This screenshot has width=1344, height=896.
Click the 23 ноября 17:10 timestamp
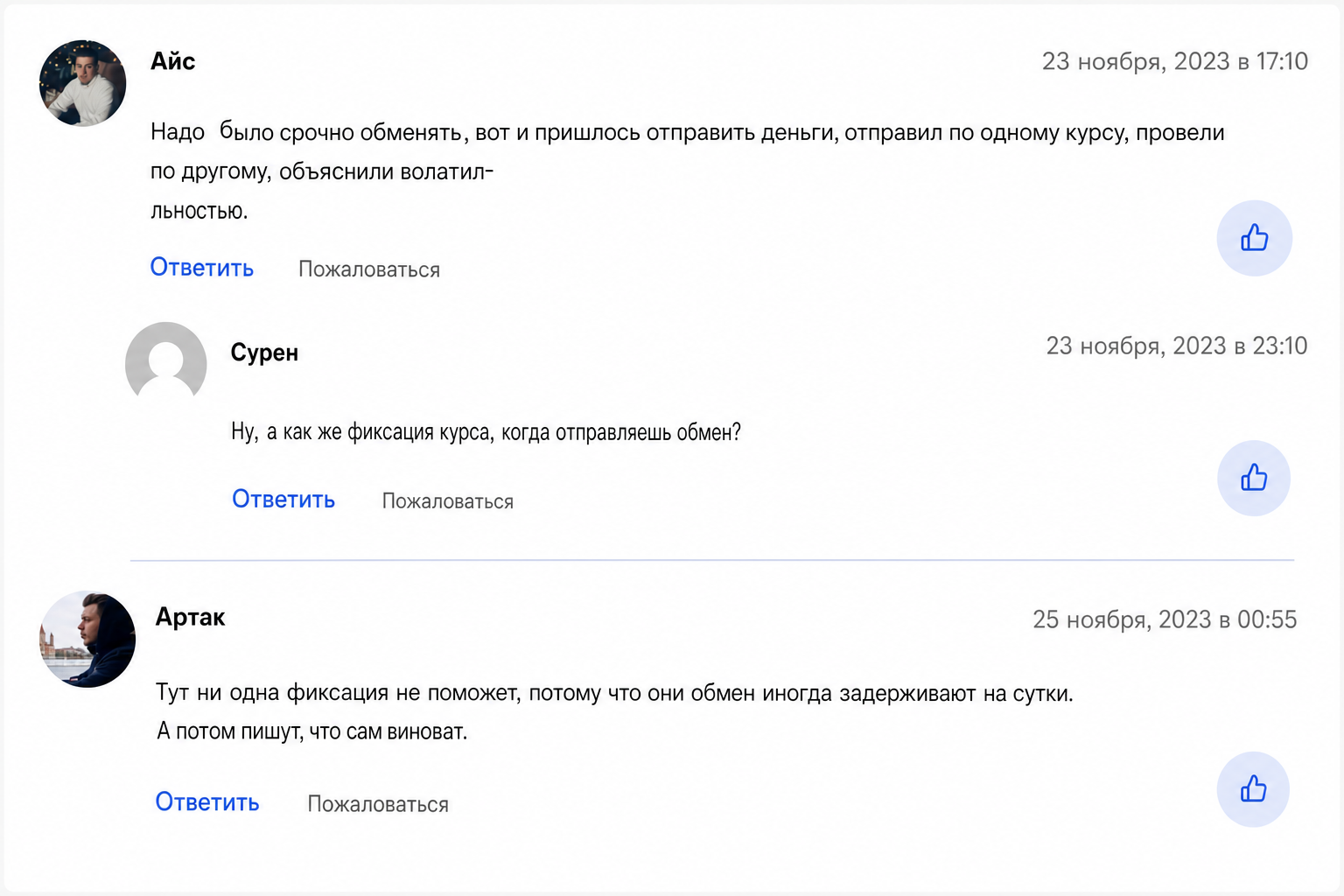1175,61
